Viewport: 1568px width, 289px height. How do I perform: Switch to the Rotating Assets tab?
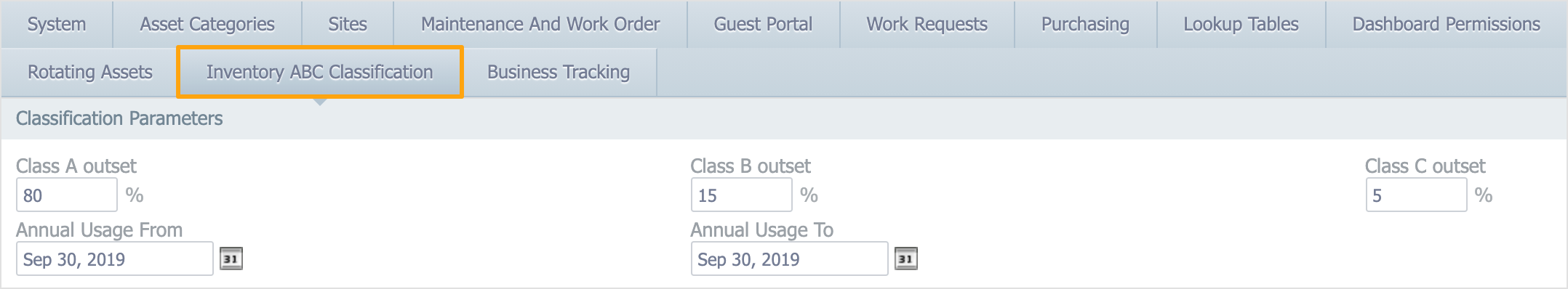(x=90, y=72)
